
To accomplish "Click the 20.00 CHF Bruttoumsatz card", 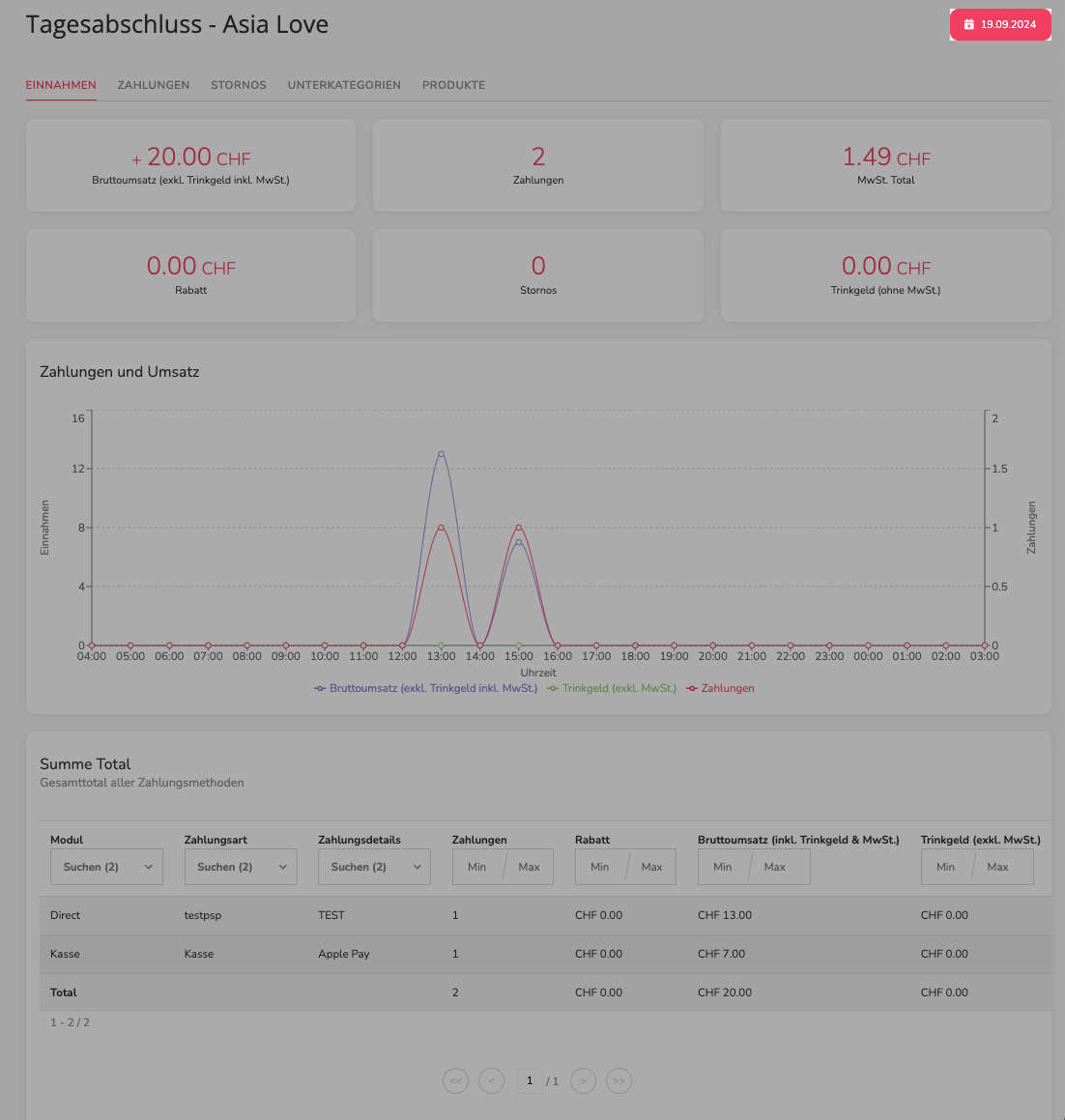I will [190, 165].
